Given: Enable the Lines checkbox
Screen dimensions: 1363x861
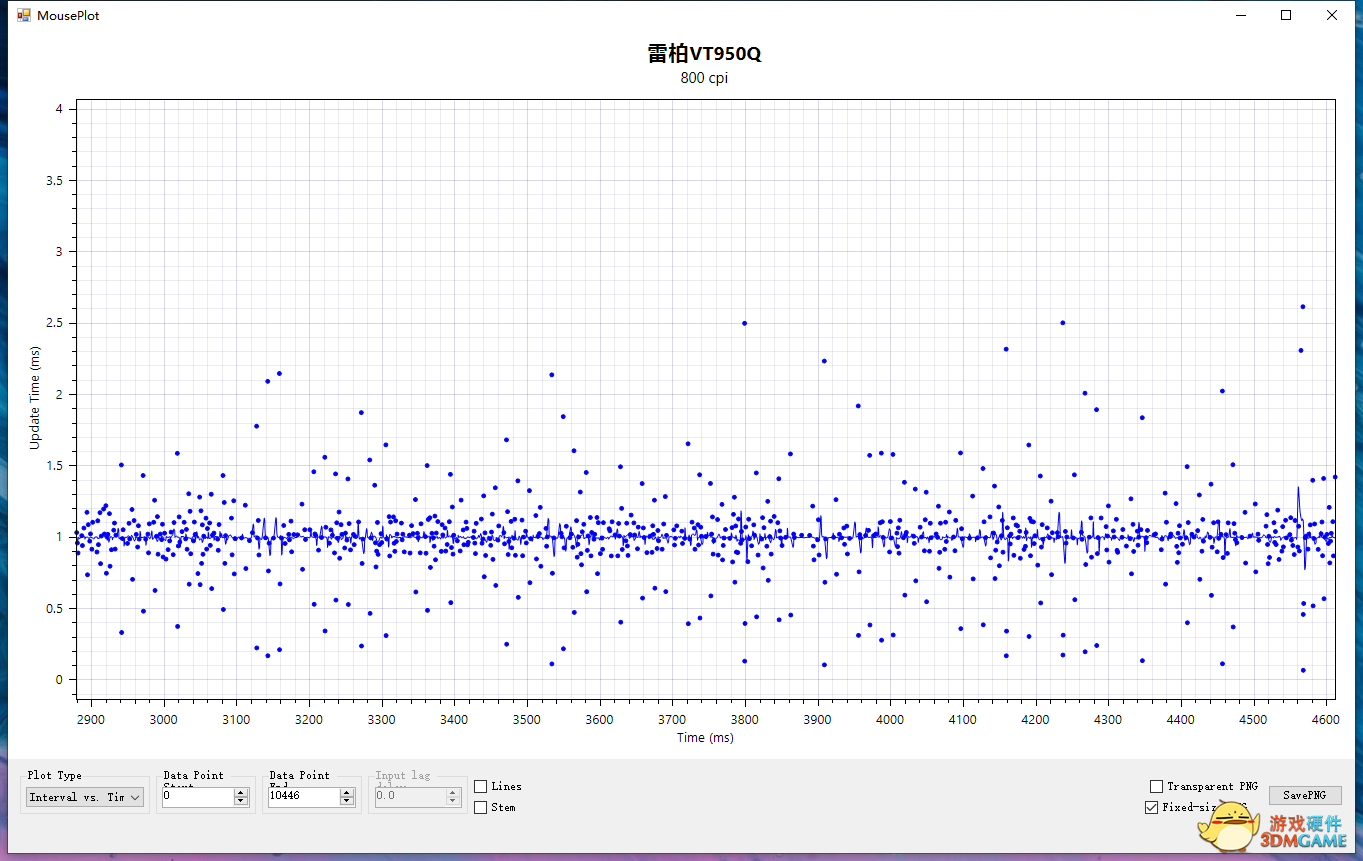Looking at the screenshot, I should coord(481,787).
